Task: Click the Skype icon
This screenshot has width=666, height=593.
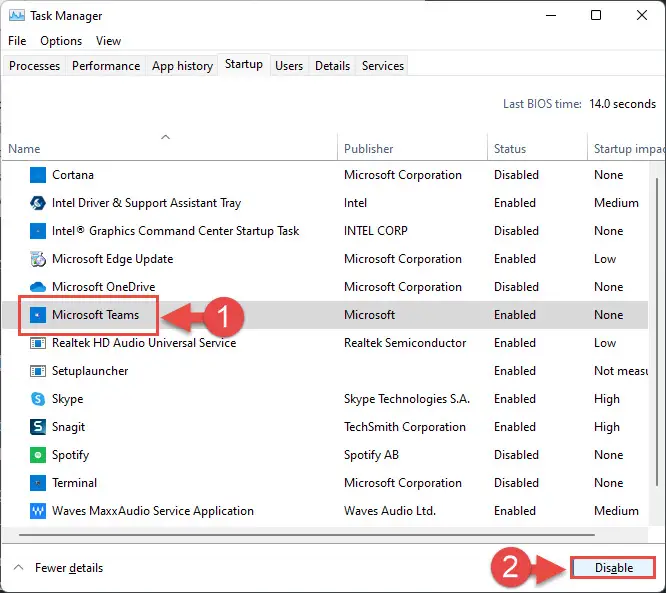Action: [x=38, y=399]
